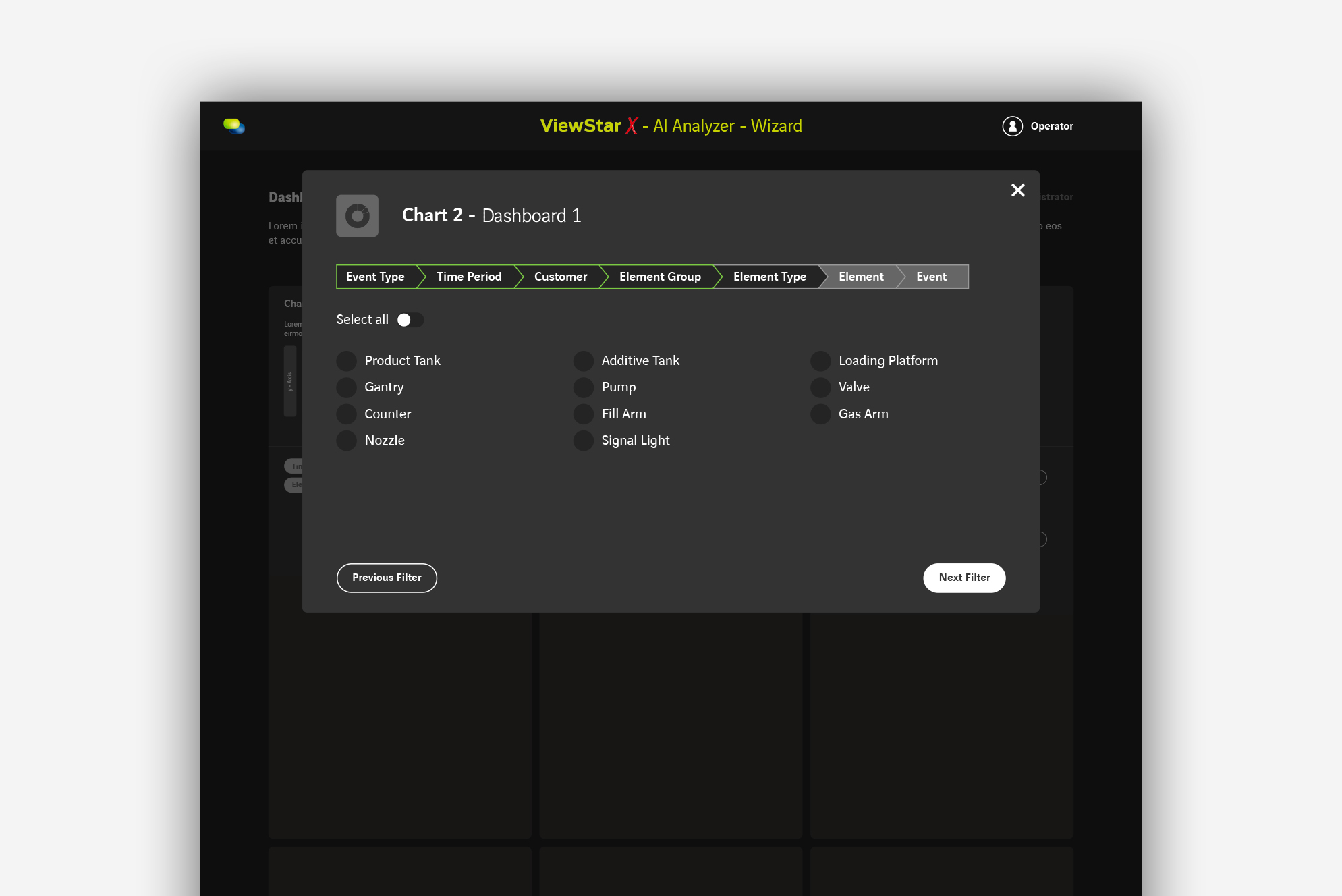This screenshot has width=1342, height=896.
Task: Click the Previous Filter button
Action: coord(387,578)
